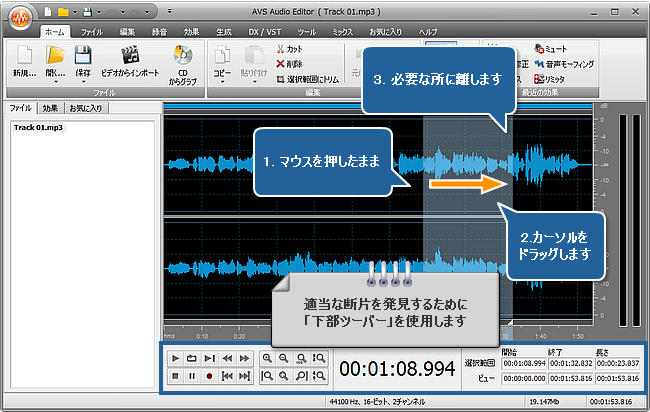Click the Play button in transport controls

tap(176, 357)
